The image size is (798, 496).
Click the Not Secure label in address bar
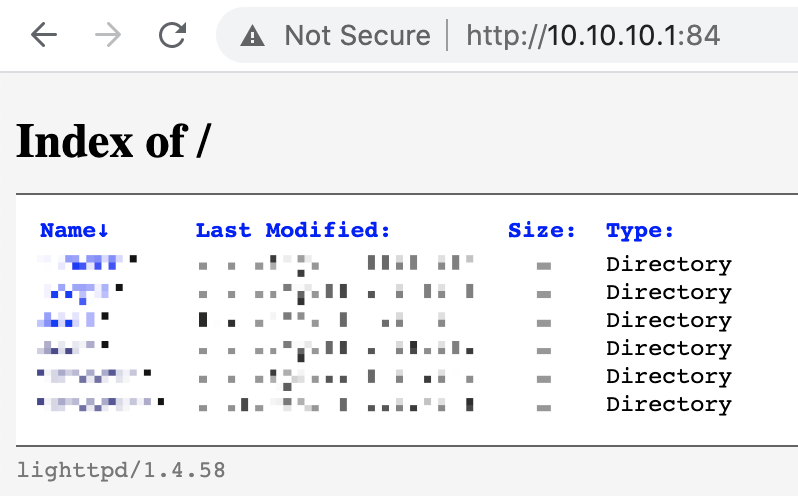357,36
